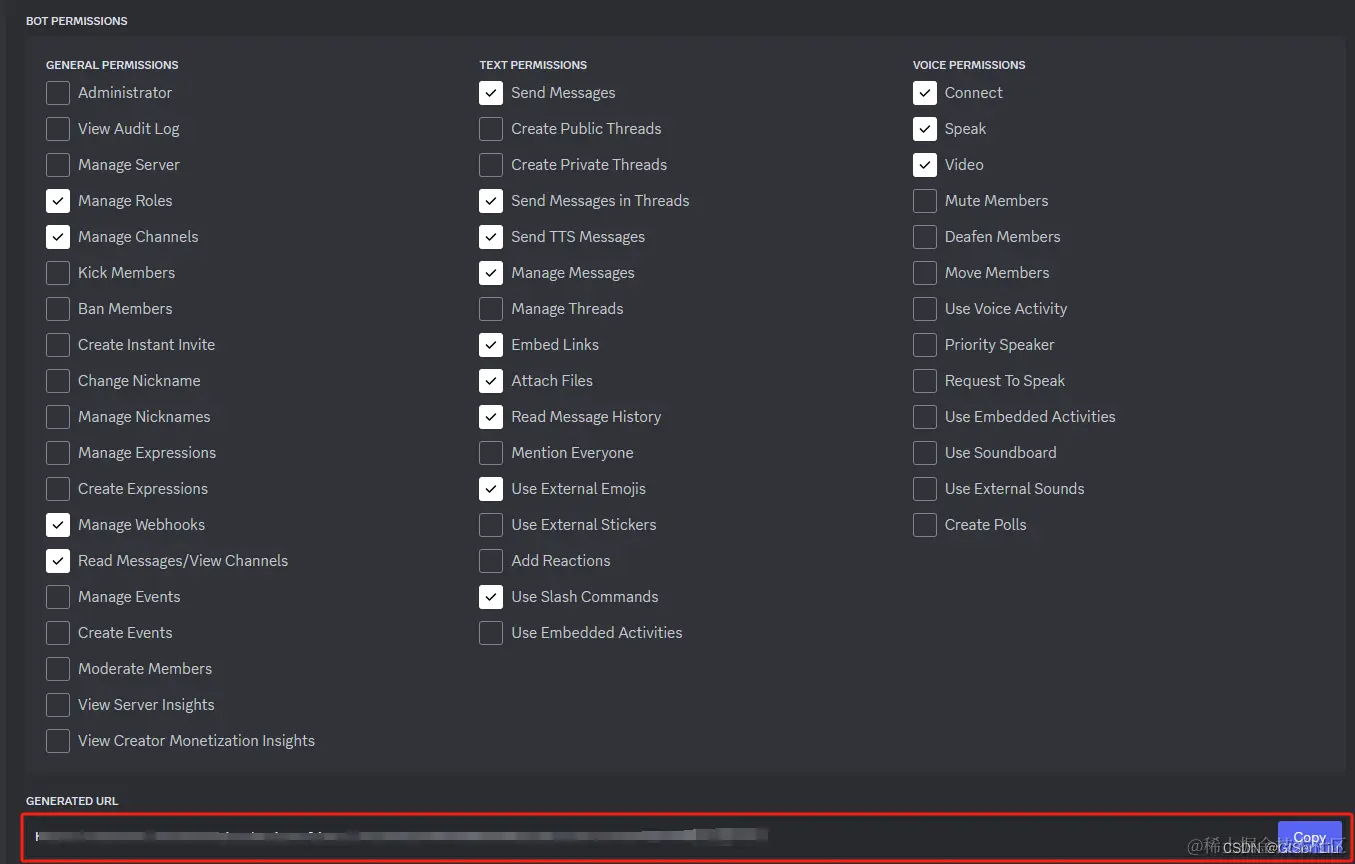Tick the Create Events checkbox
Viewport: 1355px width, 864px height.
point(58,633)
